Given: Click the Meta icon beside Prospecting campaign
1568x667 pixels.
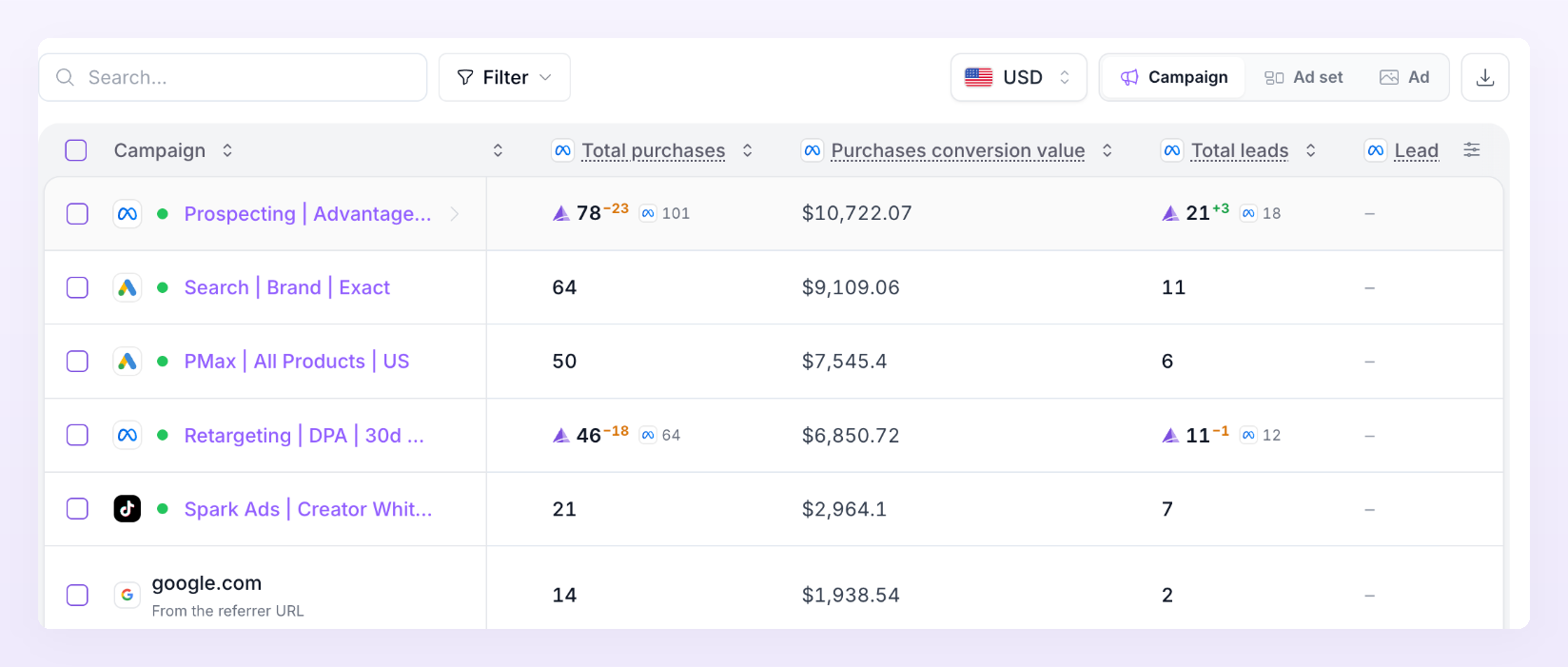Looking at the screenshot, I should 127,214.
